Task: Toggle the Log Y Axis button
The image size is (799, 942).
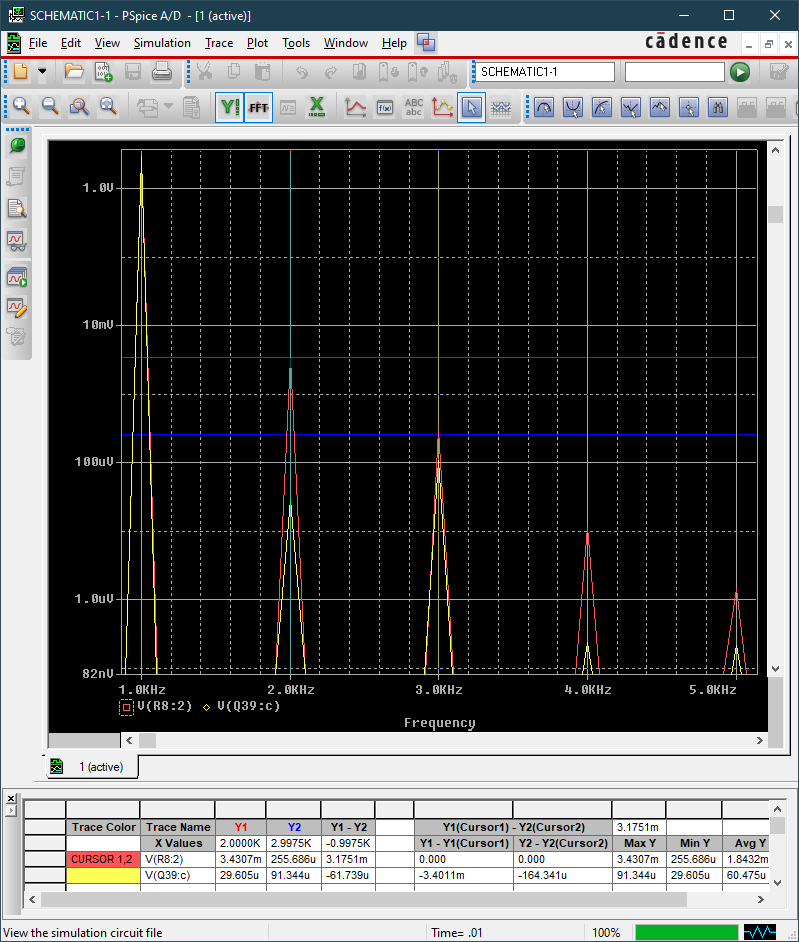Action: click(x=230, y=107)
